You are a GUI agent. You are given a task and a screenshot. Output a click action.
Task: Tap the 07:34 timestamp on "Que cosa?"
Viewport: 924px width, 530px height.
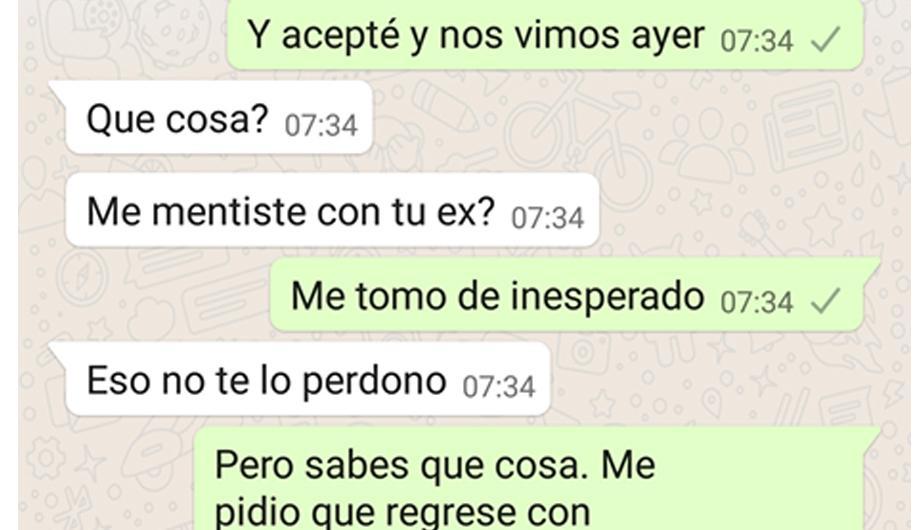321,125
